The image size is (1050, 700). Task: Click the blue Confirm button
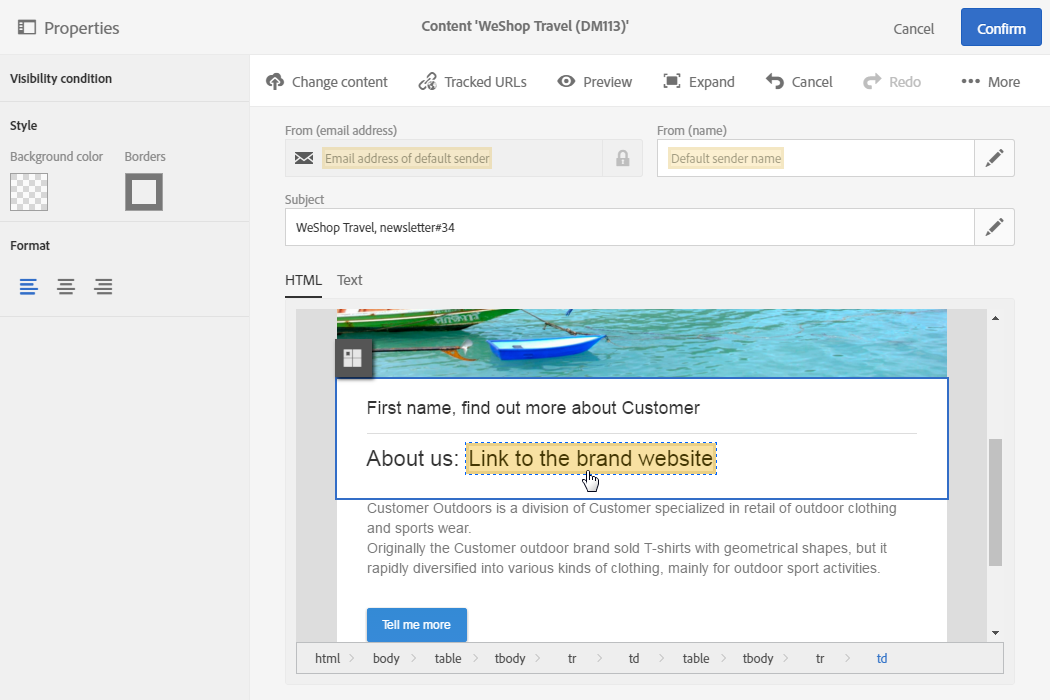pyautogui.click(x=1001, y=27)
